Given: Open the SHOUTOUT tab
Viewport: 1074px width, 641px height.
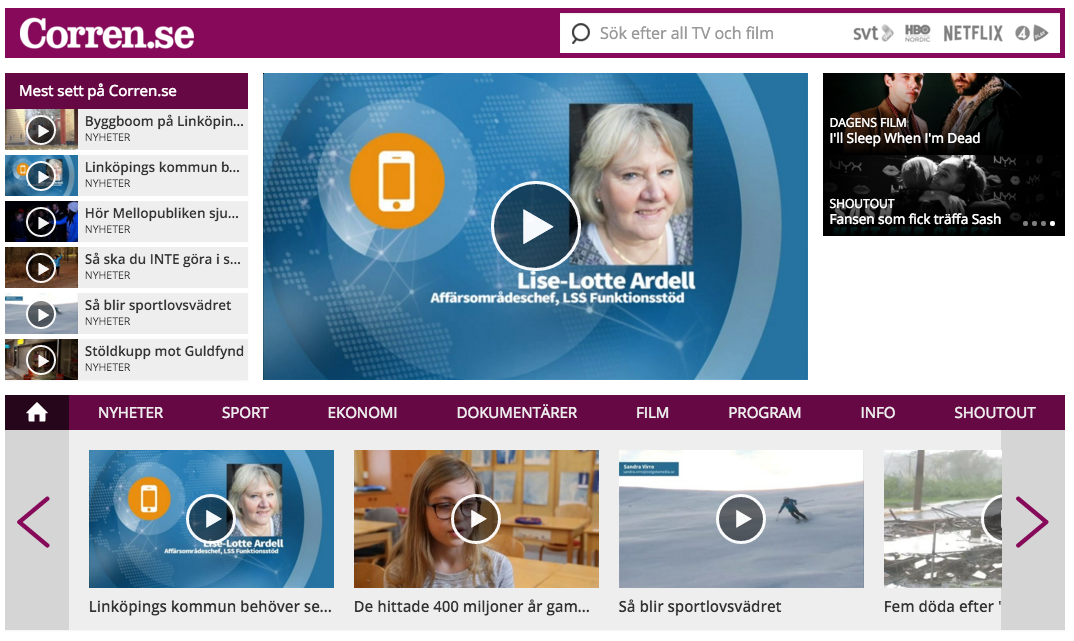Looking at the screenshot, I should [x=995, y=413].
